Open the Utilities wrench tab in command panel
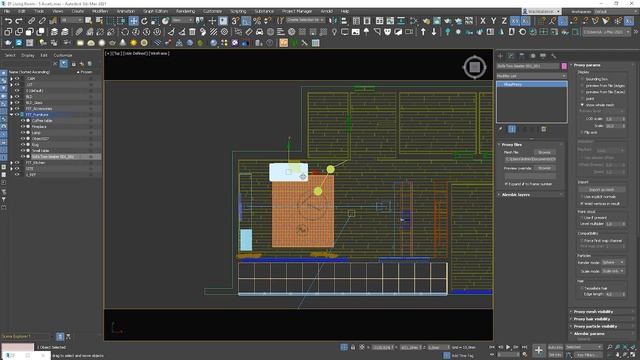This screenshot has width=640, height=360. coord(553,56)
